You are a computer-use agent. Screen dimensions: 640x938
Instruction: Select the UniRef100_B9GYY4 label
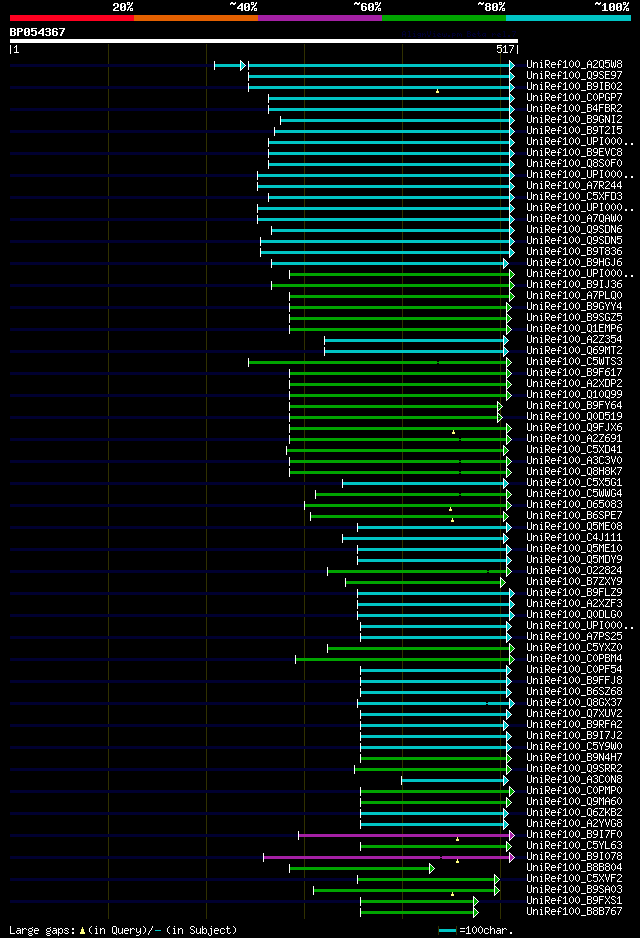click(x=574, y=306)
